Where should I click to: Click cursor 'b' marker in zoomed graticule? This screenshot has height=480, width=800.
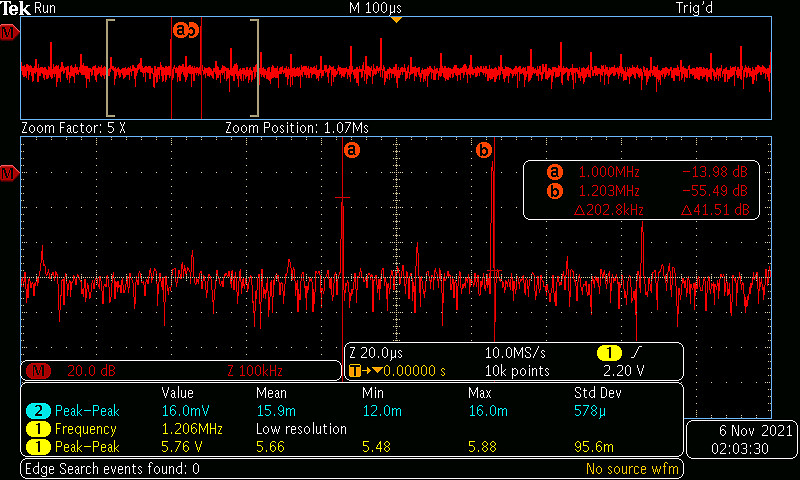[483, 150]
